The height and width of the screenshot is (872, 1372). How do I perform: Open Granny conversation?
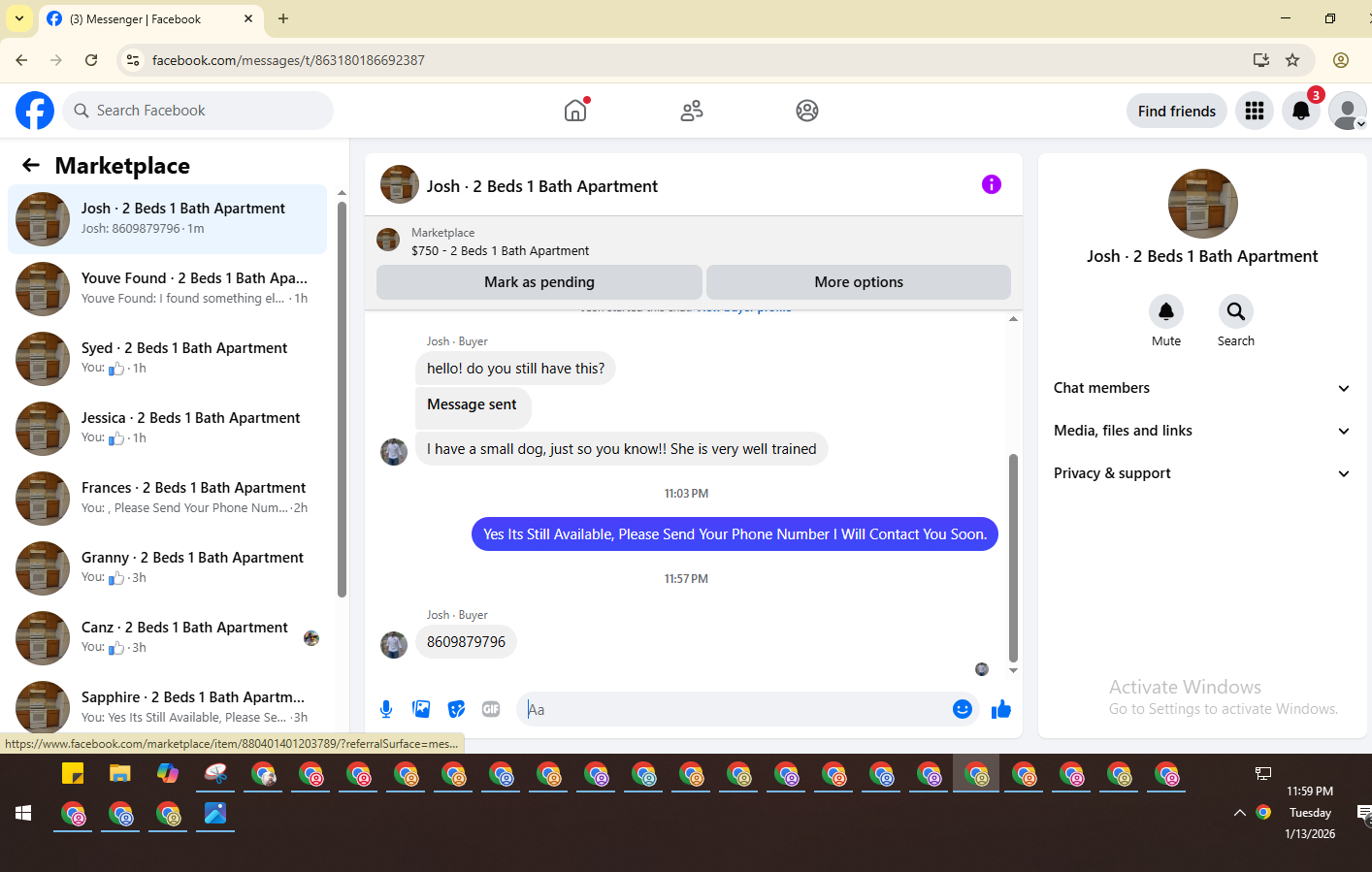coord(167,568)
